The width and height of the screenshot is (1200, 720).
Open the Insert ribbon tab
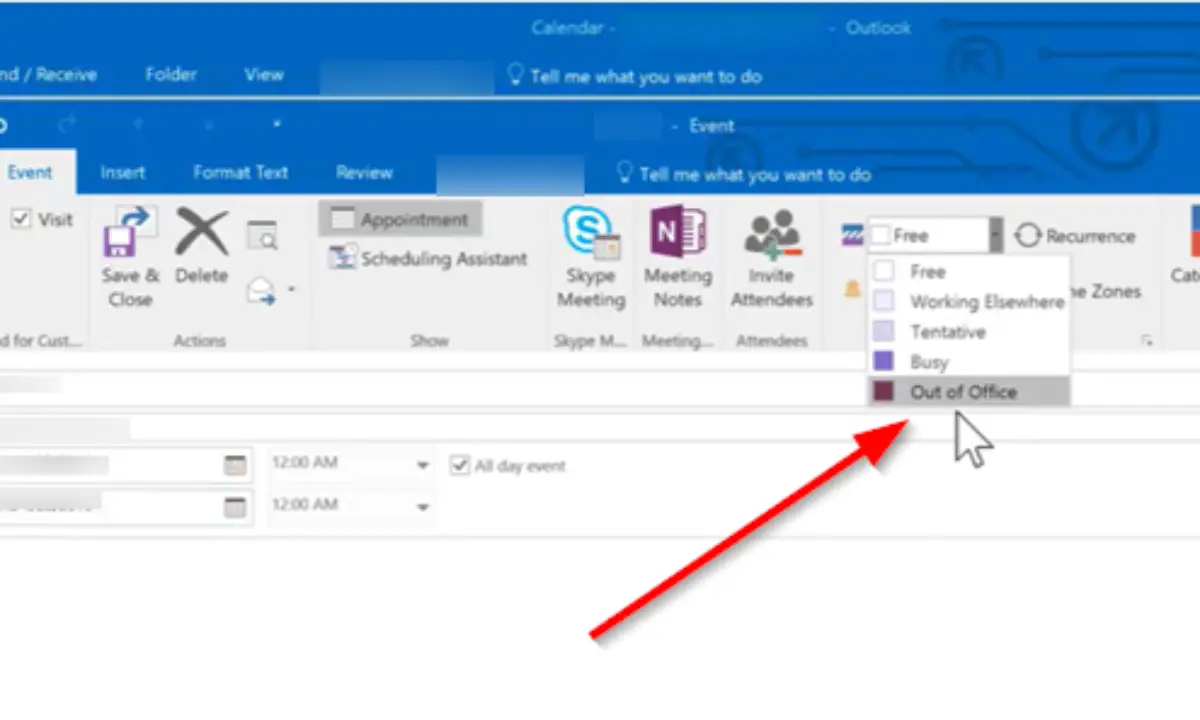click(123, 173)
